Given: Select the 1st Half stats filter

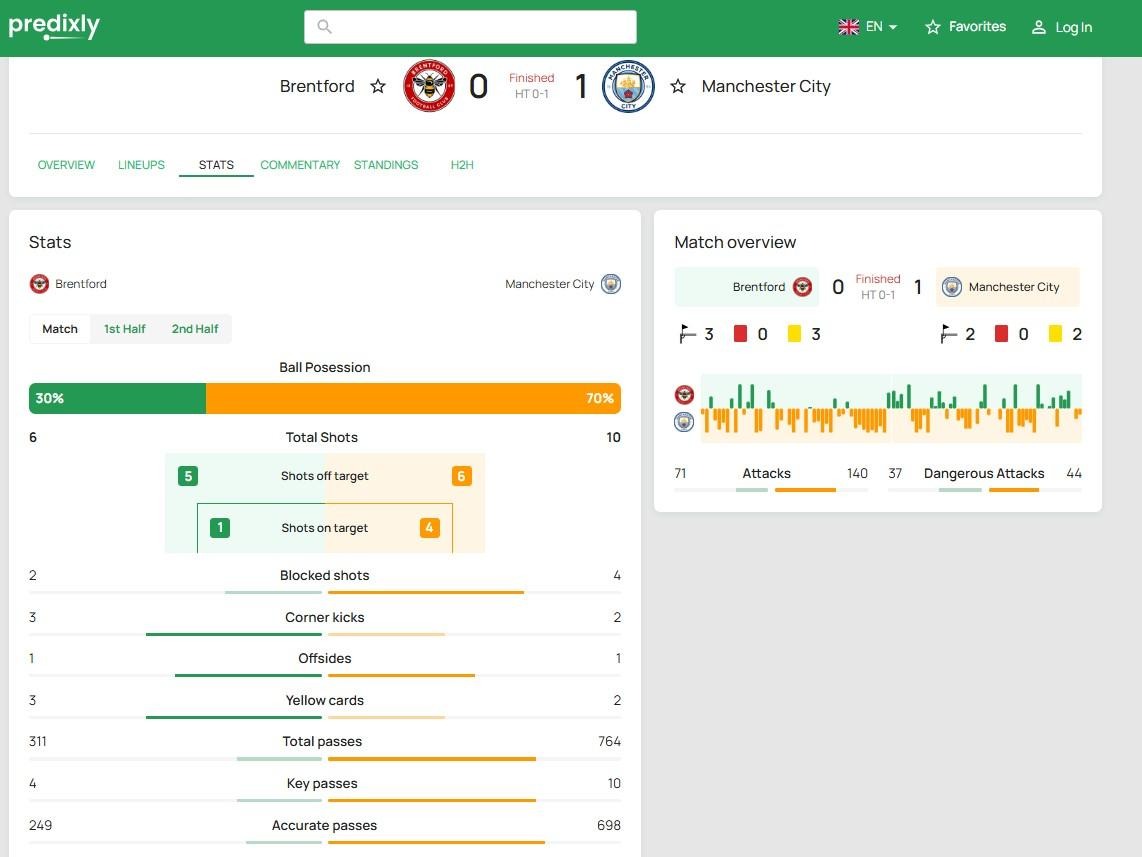Looking at the screenshot, I should coord(125,329).
